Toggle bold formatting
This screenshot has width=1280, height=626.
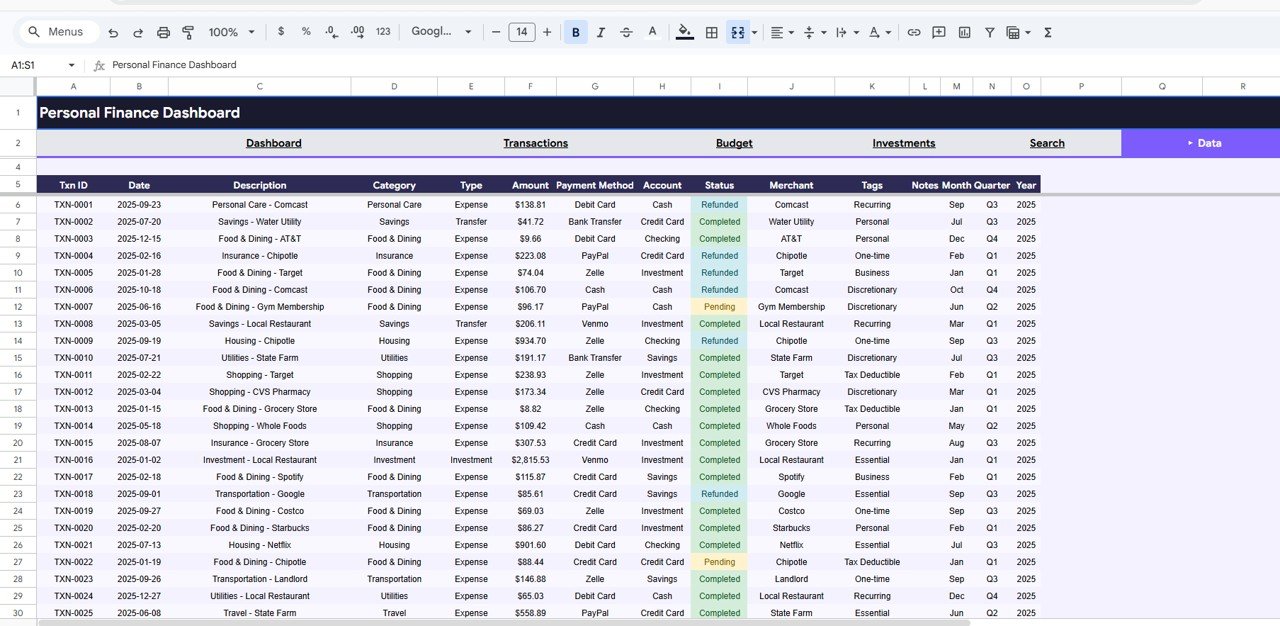pyautogui.click(x=575, y=32)
